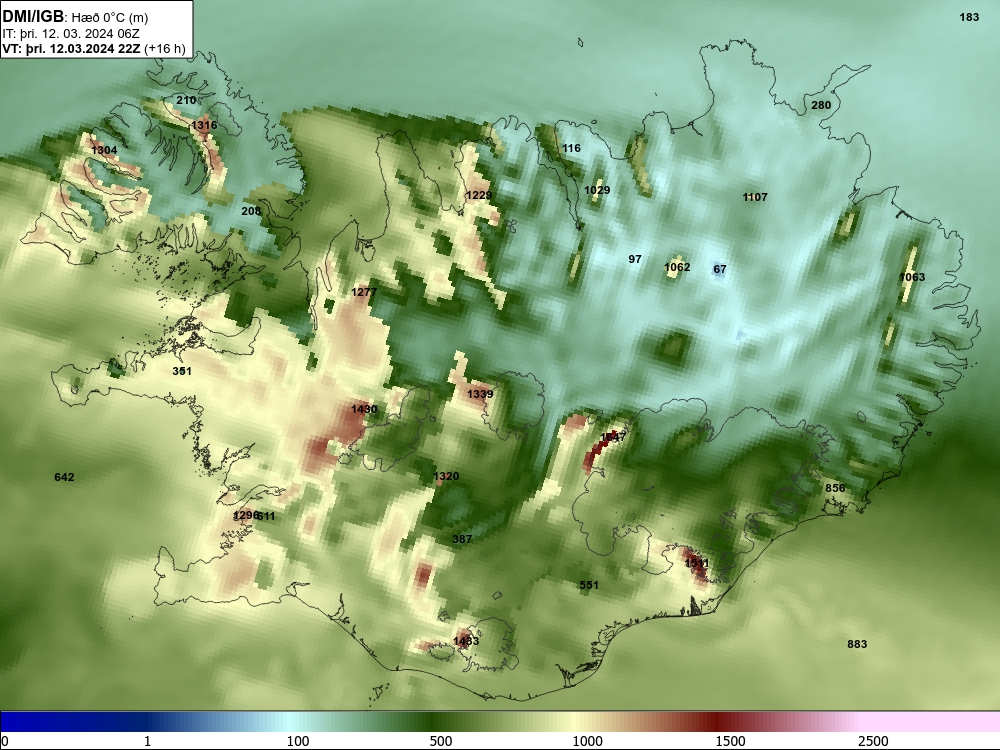The height and width of the screenshot is (750, 1000).
Task: Click the 1000 tick on the color scale
Action: point(587,741)
